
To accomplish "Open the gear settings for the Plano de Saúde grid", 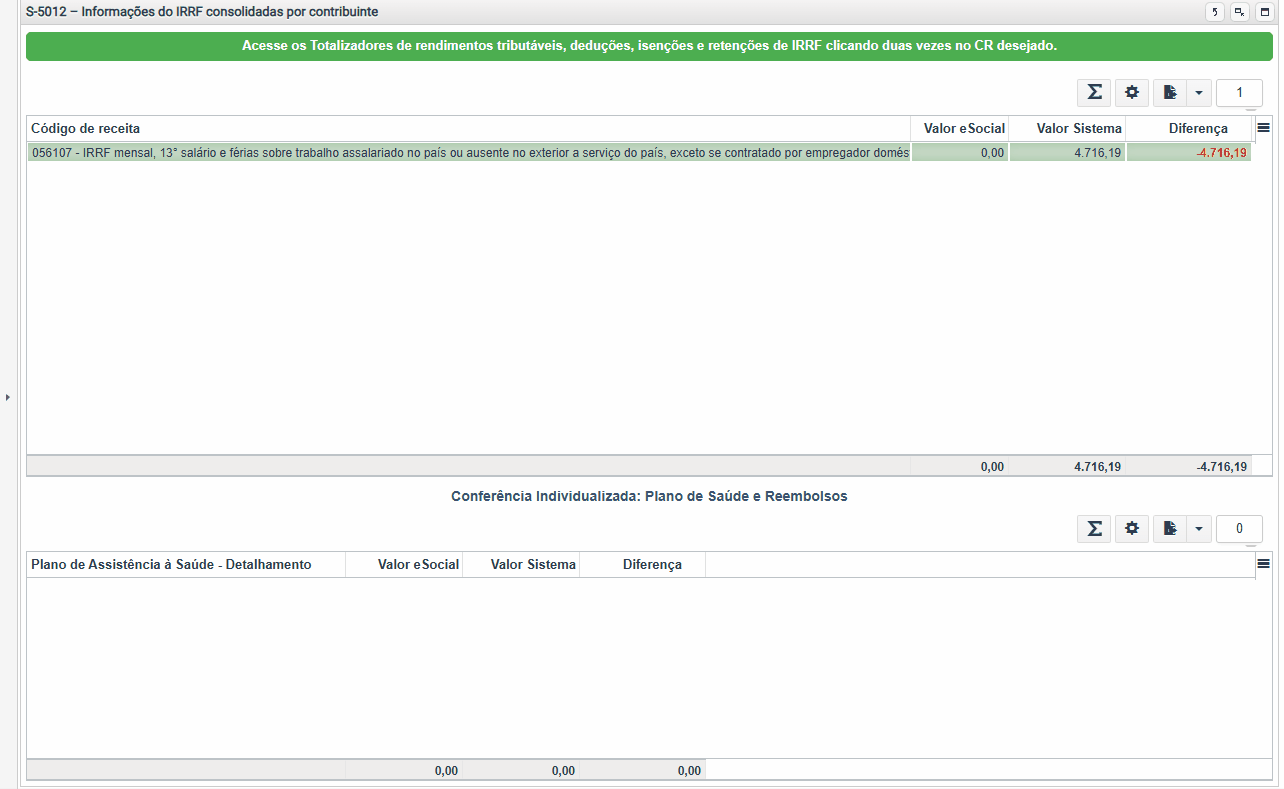I will [x=1132, y=528].
